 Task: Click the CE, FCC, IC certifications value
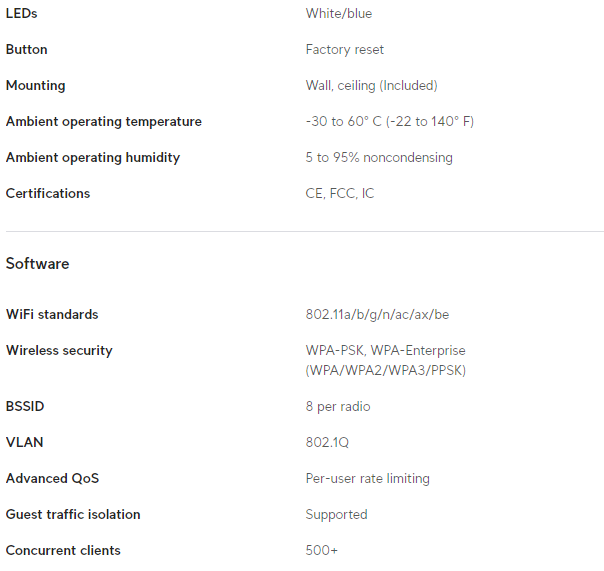point(339,194)
